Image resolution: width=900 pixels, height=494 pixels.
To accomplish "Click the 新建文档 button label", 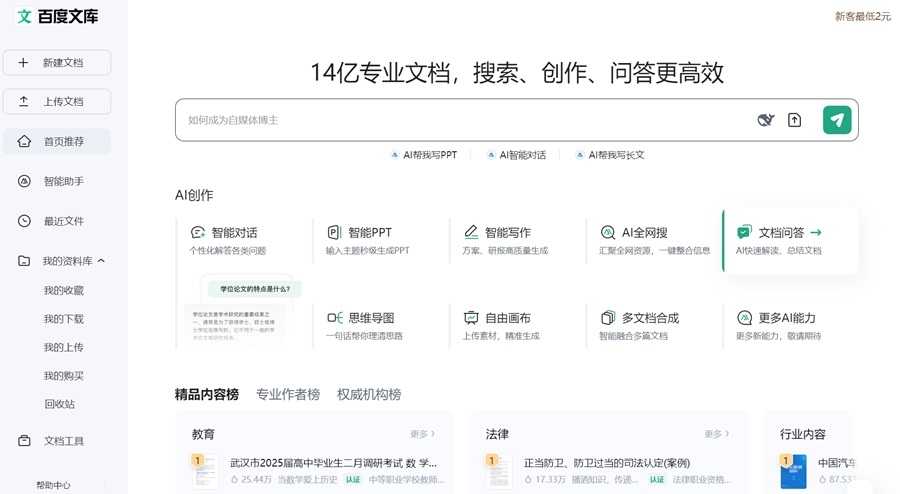I will (63, 63).
